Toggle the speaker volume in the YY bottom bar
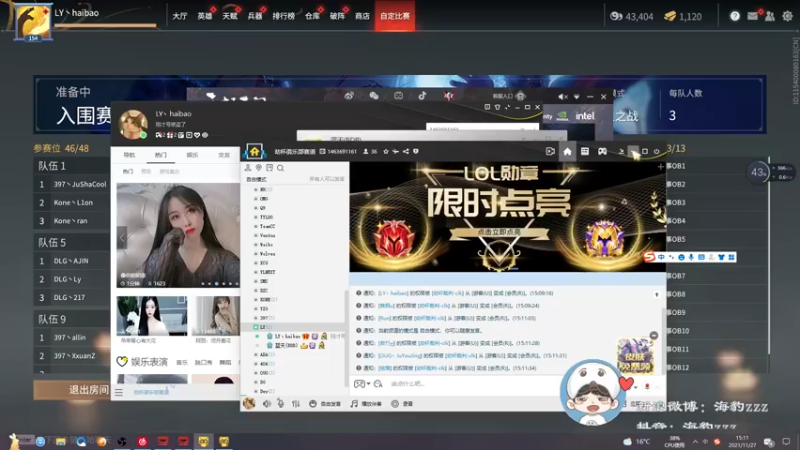800x450 pixels. coord(267,404)
